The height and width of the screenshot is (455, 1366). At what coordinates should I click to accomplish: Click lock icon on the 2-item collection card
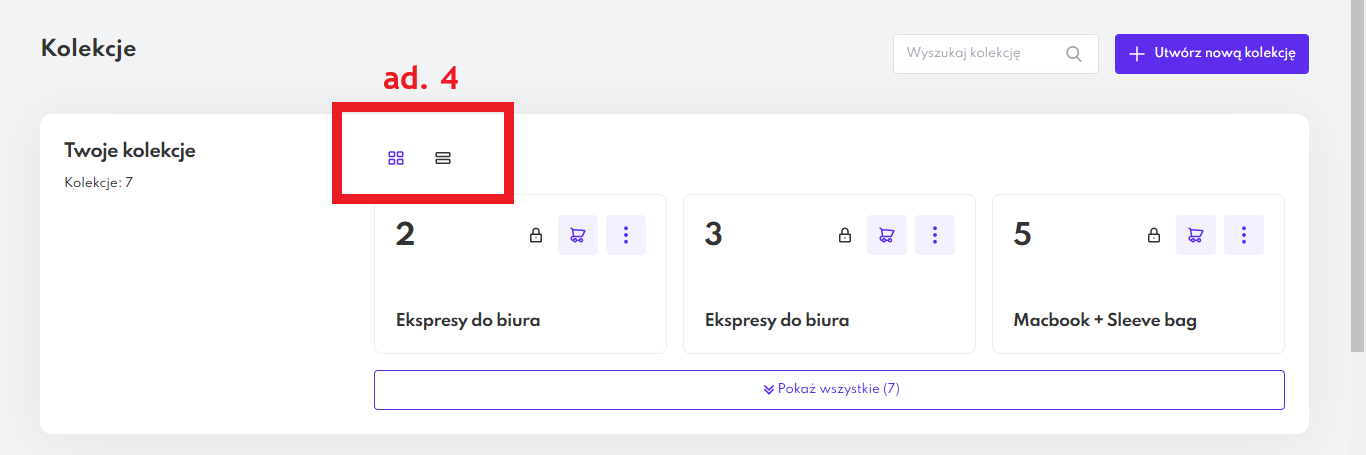coord(536,235)
